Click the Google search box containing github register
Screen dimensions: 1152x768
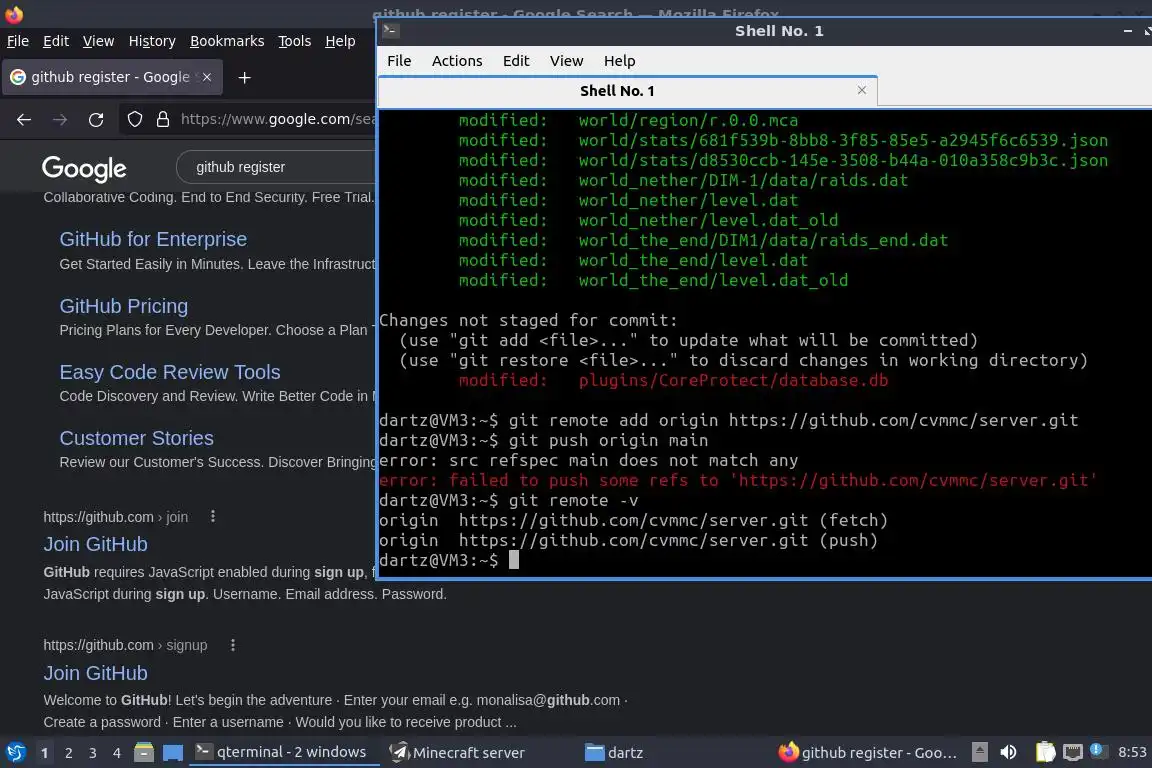click(276, 168)
